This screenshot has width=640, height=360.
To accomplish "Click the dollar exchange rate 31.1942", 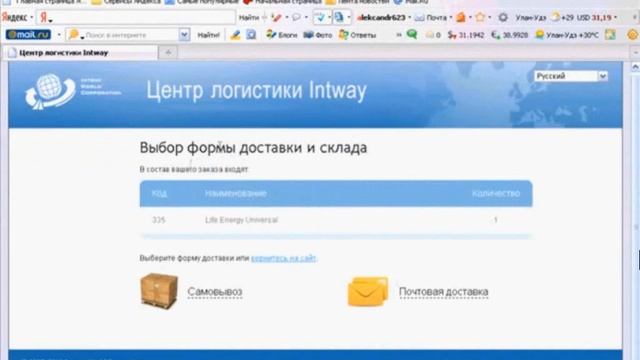I will pyautogui.click(x=466, y=35).
